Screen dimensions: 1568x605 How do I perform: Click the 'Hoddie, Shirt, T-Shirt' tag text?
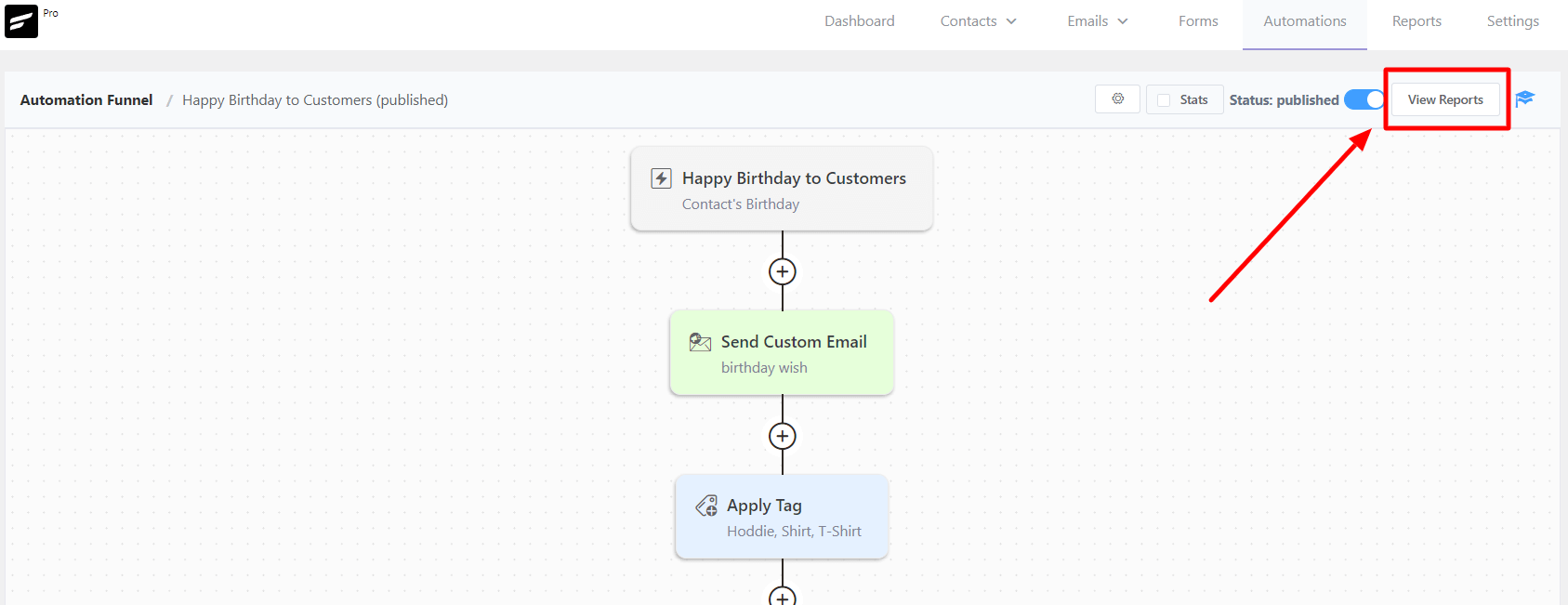tap(794, 532)
